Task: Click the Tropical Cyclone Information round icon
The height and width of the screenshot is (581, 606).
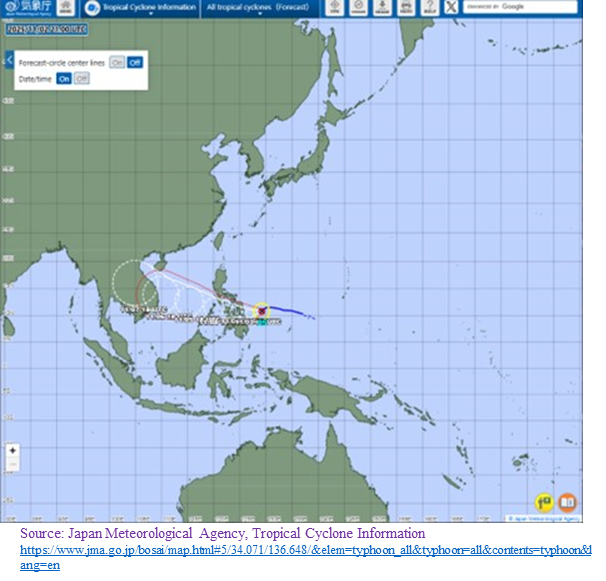Action: coord(92,8)
